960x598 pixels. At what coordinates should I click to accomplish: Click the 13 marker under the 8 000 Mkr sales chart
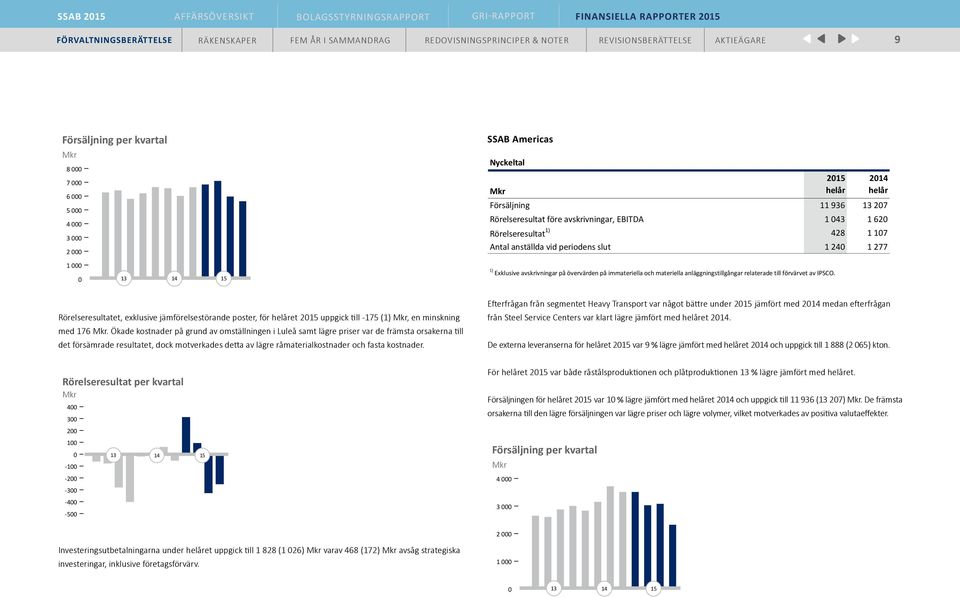pos(124,278)
